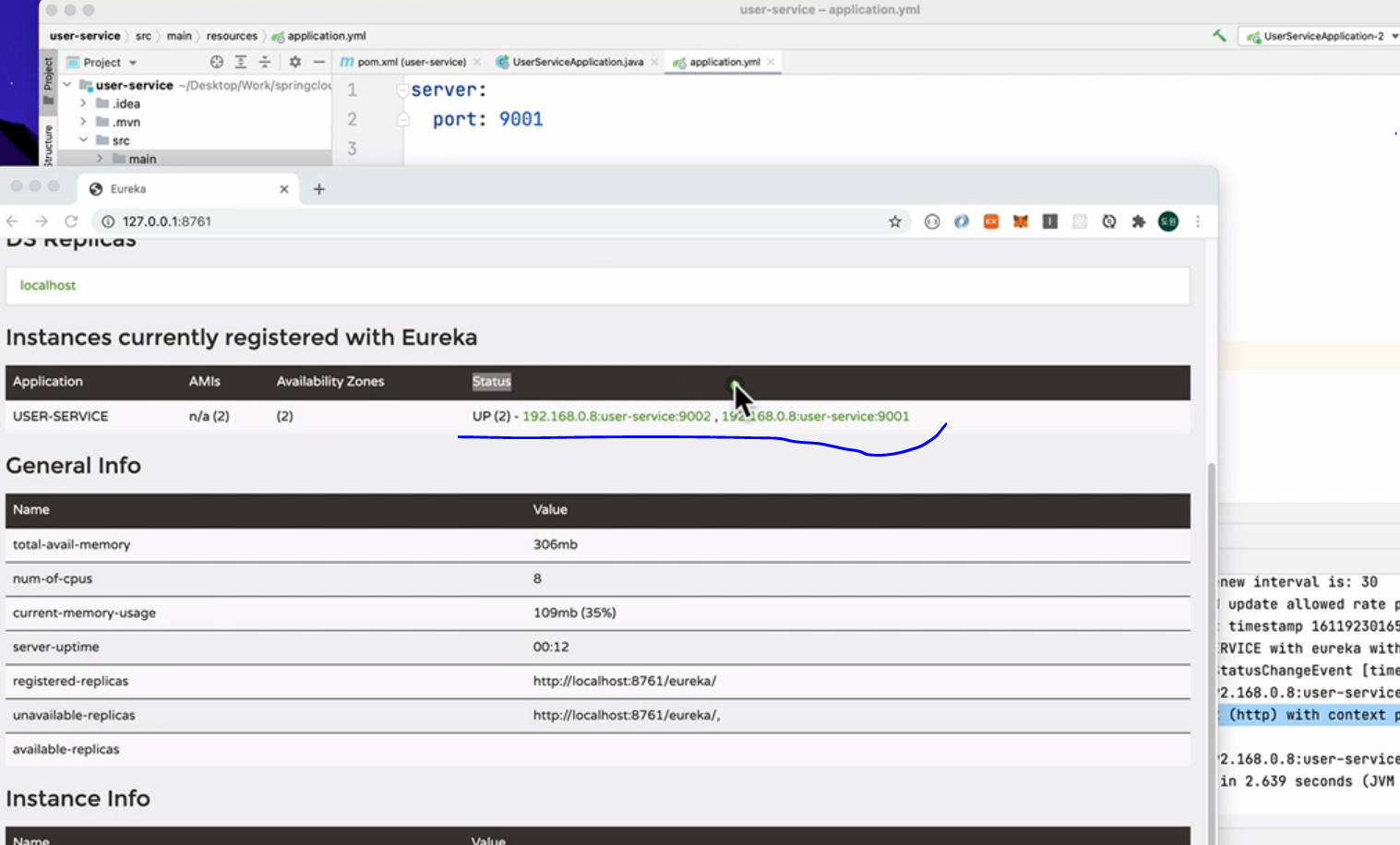Click resources in the breadcrumb path

tap(232, 36)
